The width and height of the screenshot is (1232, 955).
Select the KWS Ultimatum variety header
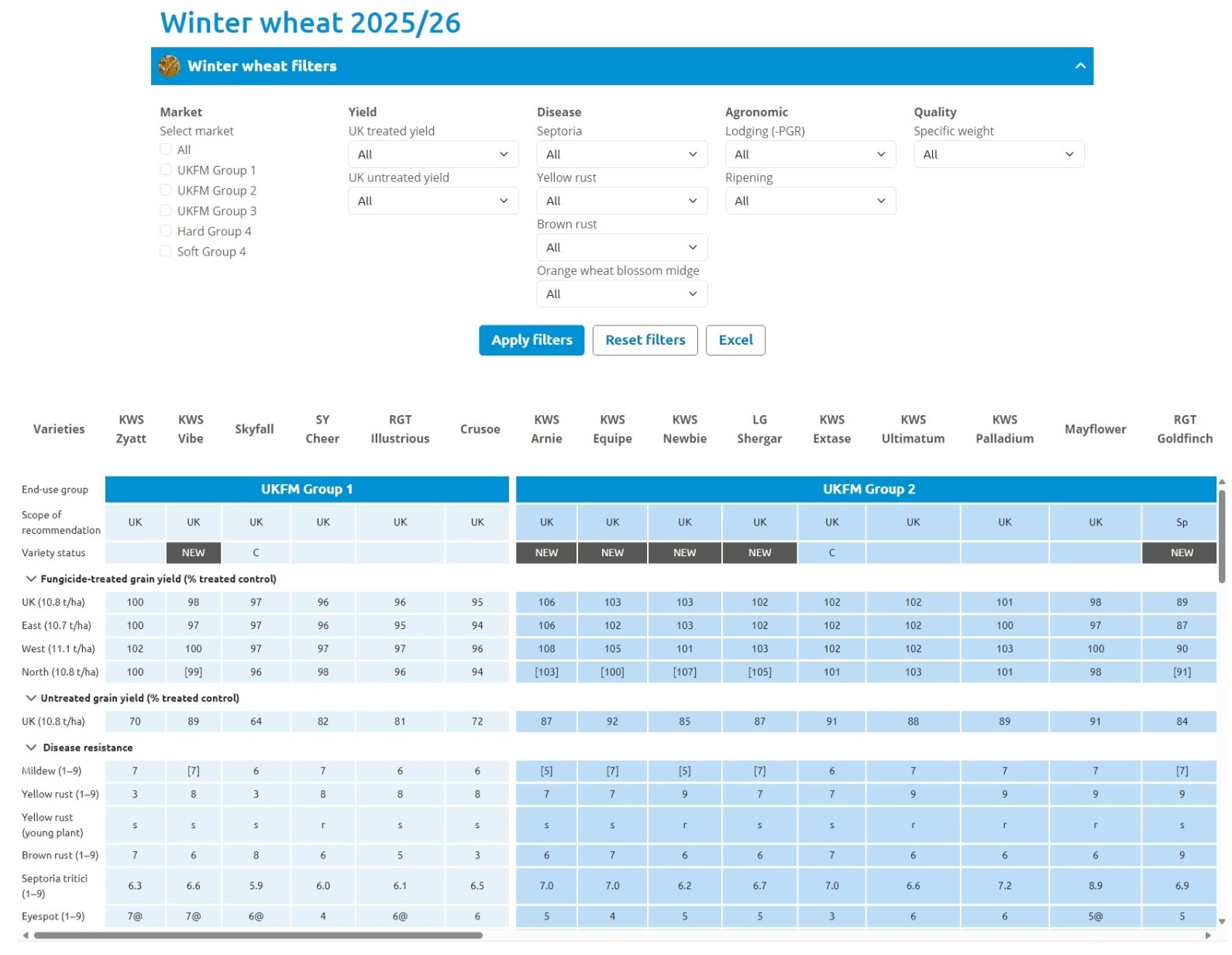click(x=913, y=429)
